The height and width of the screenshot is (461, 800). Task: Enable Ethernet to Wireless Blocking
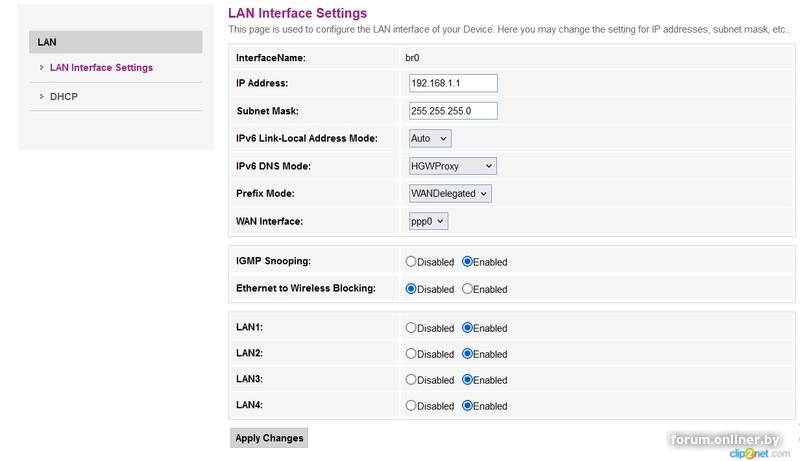point(467,289)
